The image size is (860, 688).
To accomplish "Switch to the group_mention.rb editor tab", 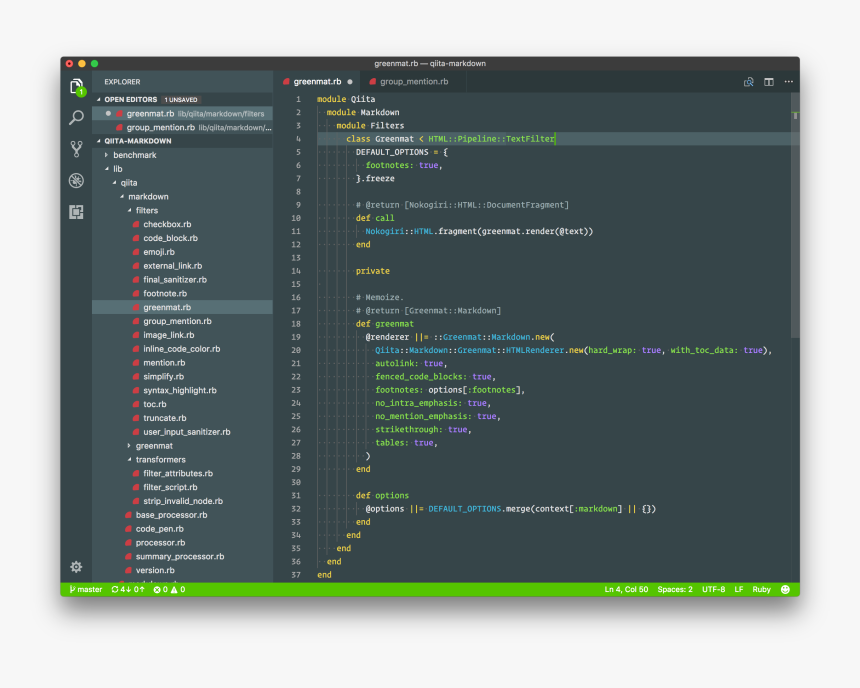I will click(x=414, y=82).
